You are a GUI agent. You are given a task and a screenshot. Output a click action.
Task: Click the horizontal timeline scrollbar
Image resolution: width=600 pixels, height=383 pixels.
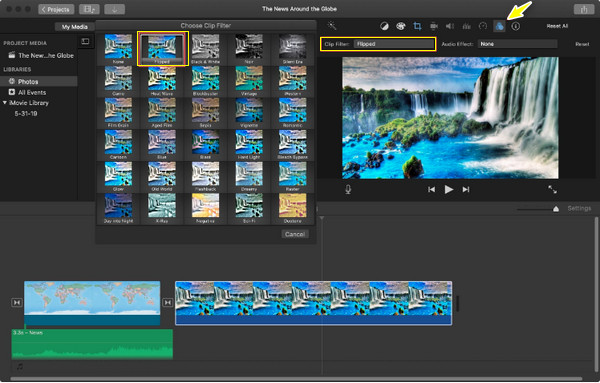click(297, 379)
